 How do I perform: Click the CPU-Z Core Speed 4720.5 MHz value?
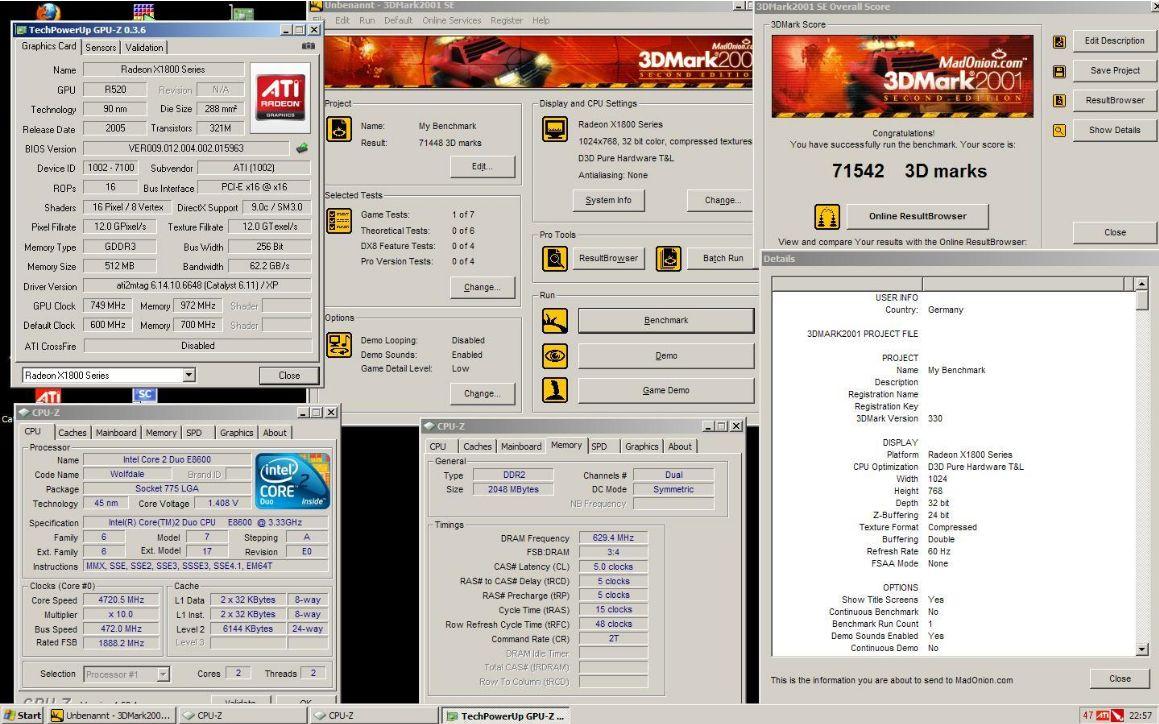tap(121, 600)
